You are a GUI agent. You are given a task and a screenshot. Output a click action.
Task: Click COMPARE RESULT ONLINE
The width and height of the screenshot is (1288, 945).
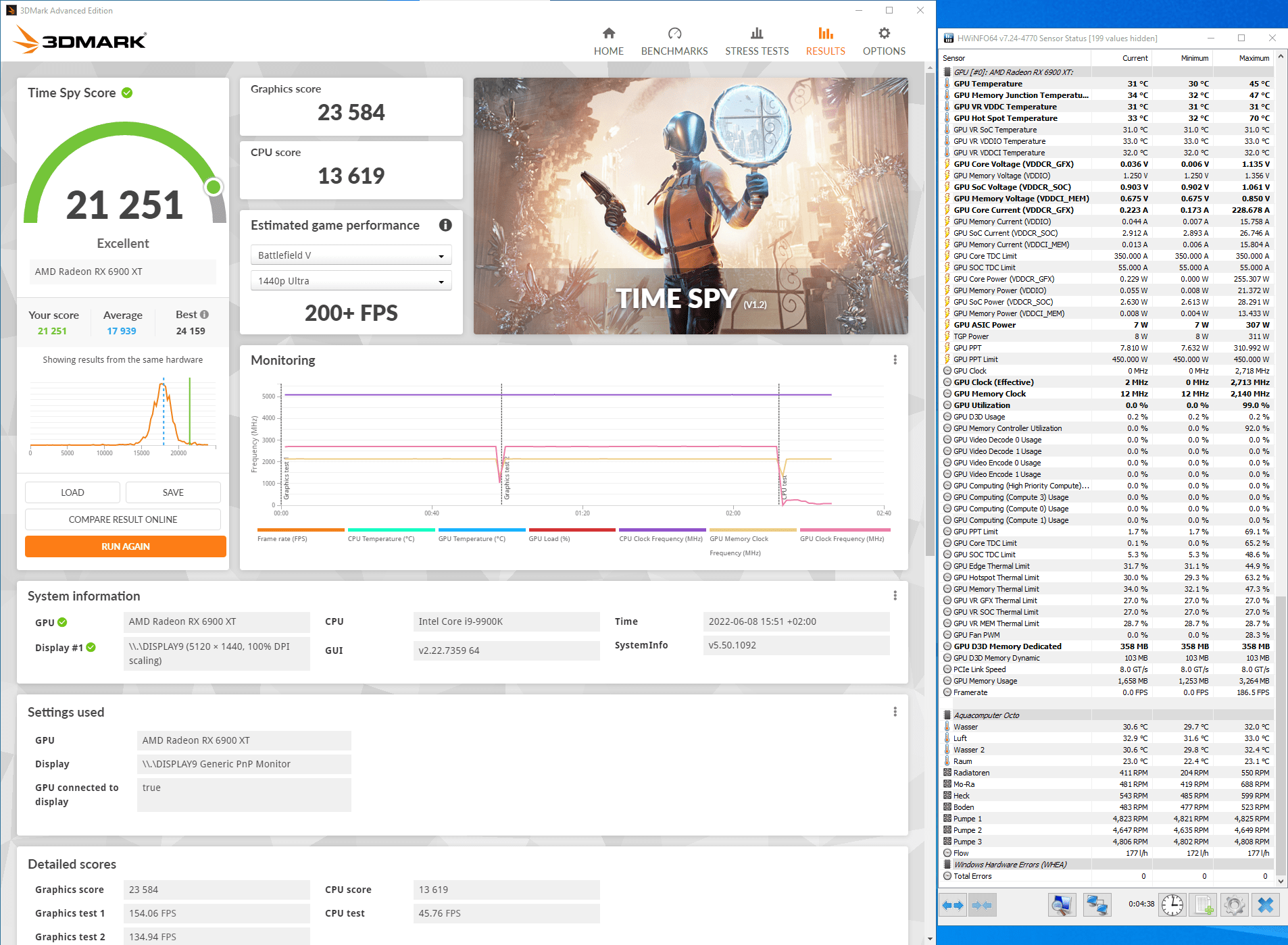(123, 519)
